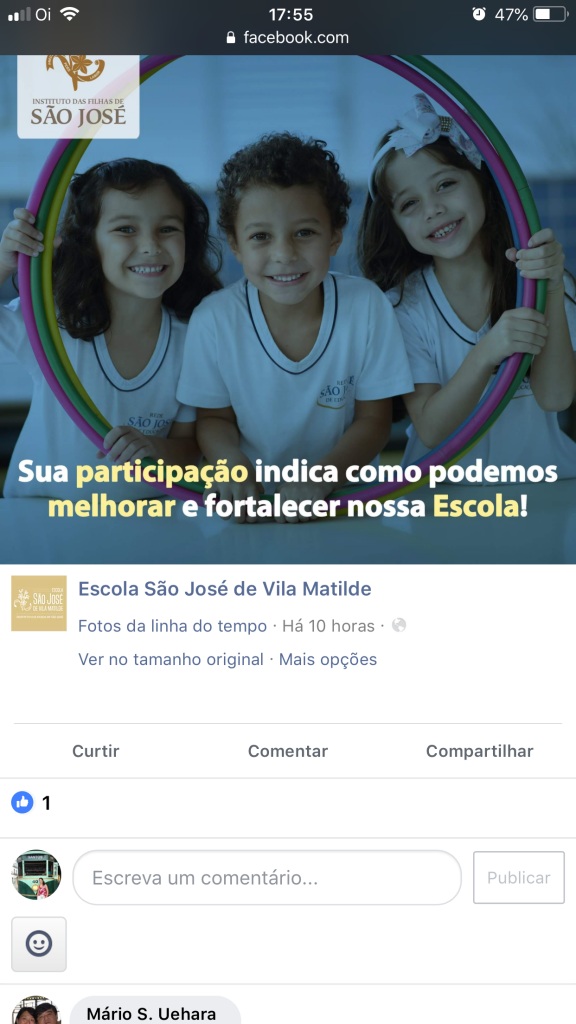
Task: Tap Ver no tamanho original link
Action: 171,660
